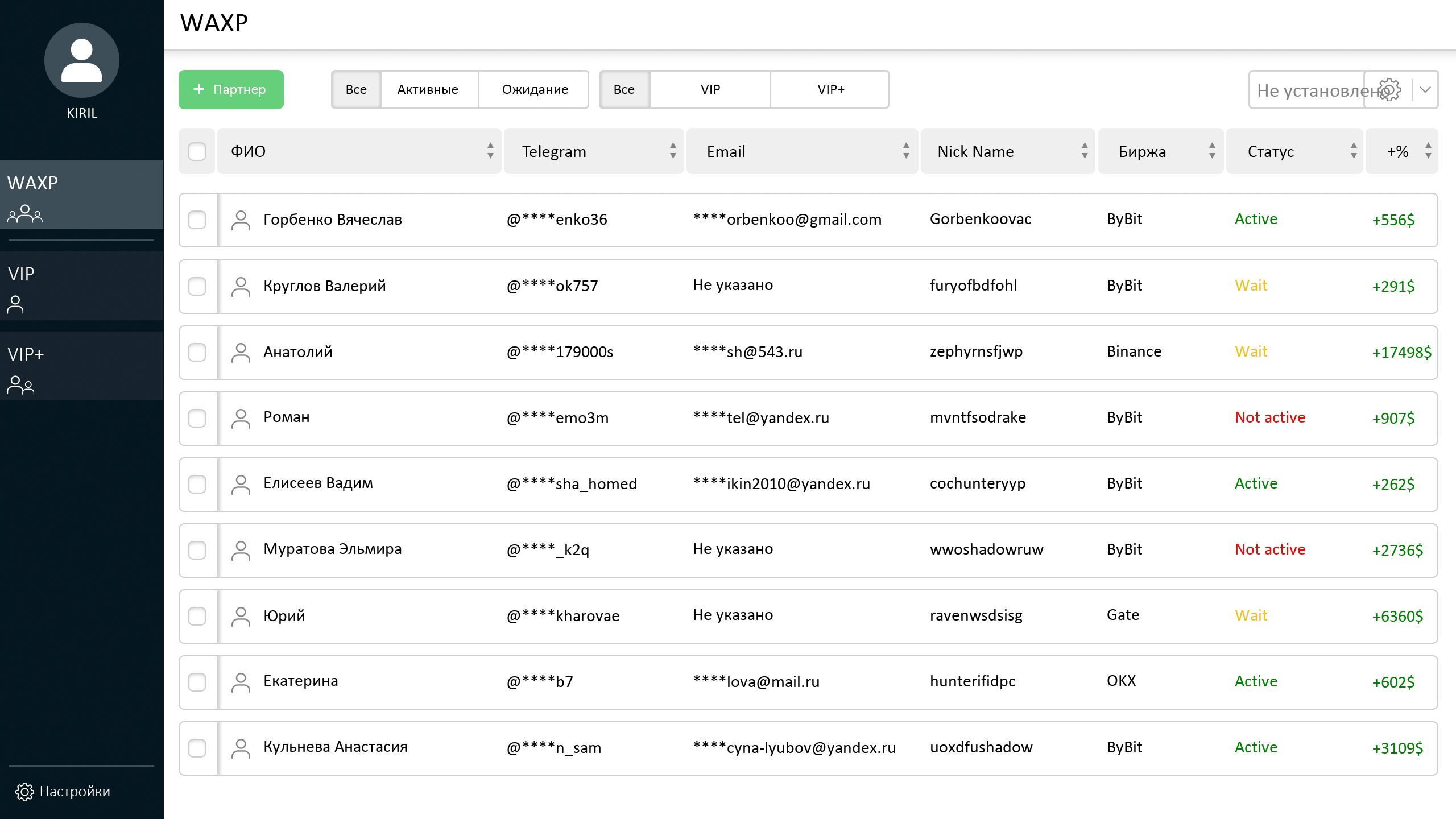Viewport: 1456px width, 819px height.
Task: Choose the Ожидание filter button
Action: tap(535, 90)
